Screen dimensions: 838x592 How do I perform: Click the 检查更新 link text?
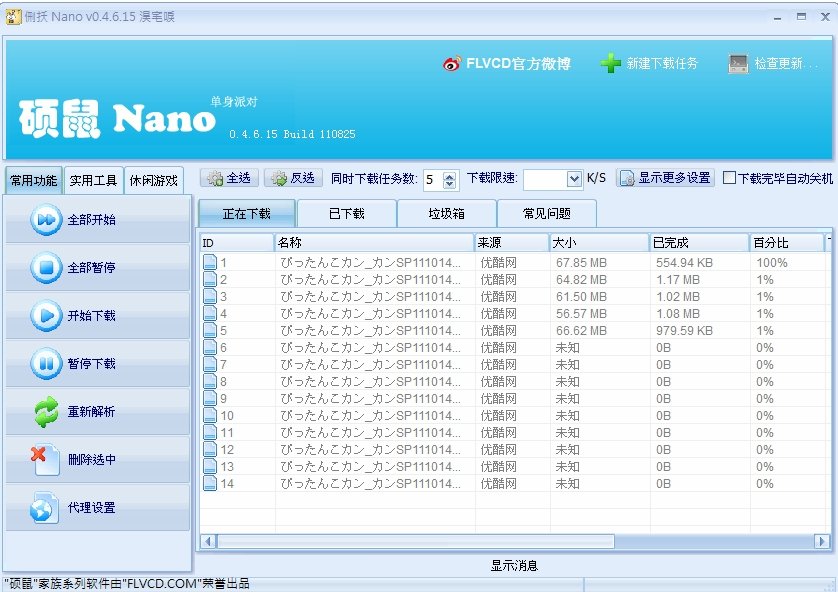[x=786, y=64]
